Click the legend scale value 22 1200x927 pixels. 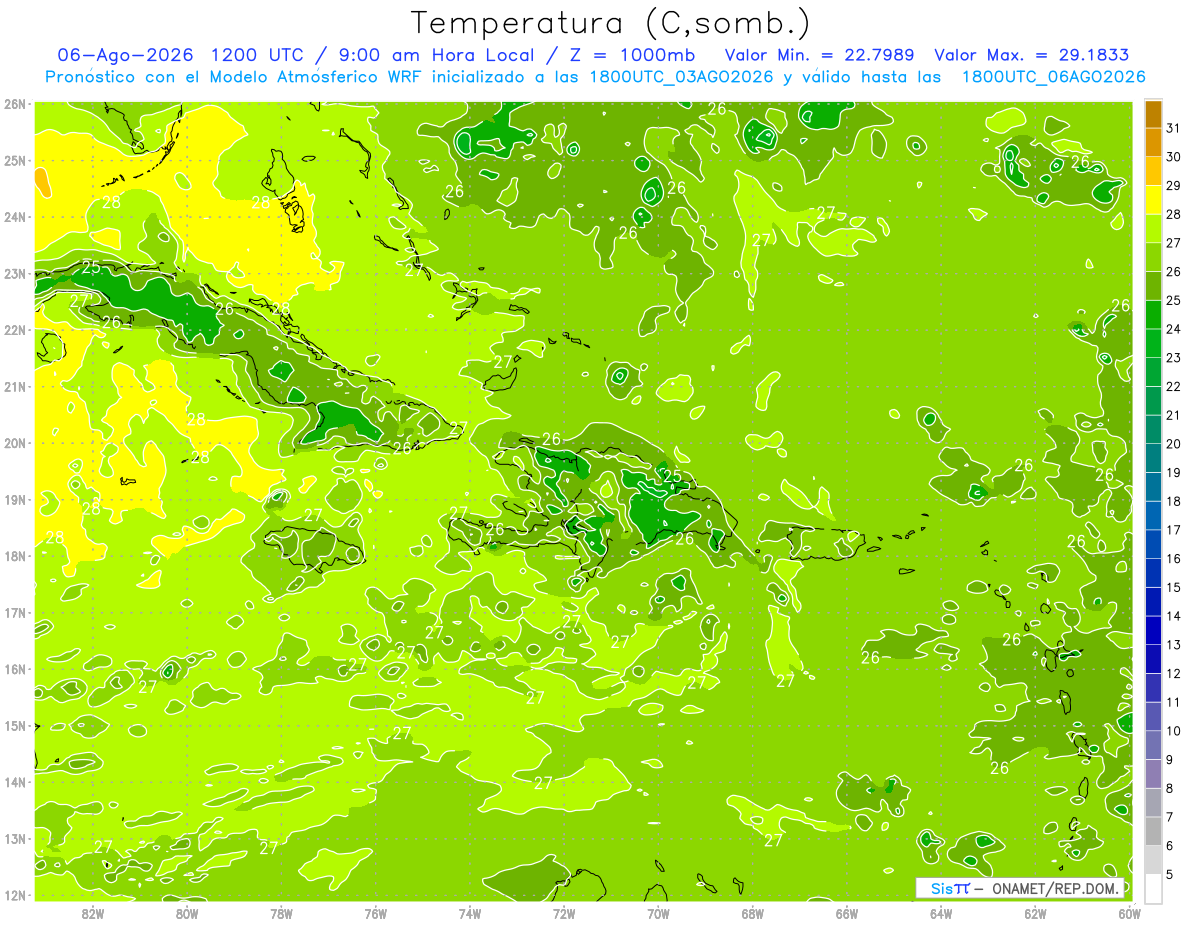1173,387
